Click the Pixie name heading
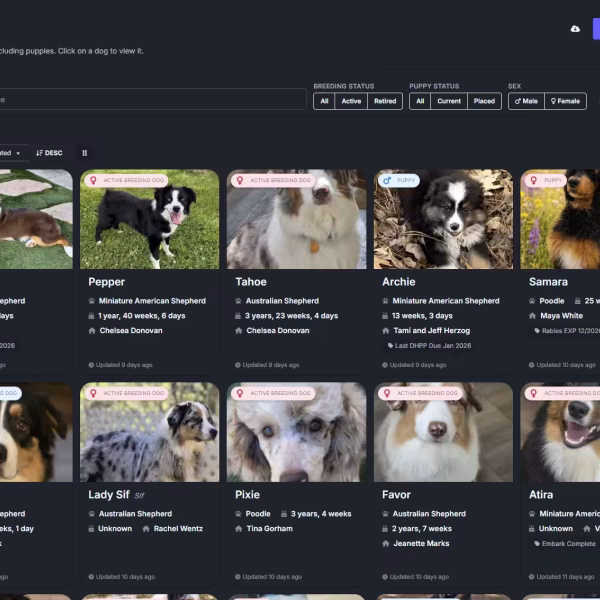The height and width of the screenshot is (600, 600). [x=247, y=495]
